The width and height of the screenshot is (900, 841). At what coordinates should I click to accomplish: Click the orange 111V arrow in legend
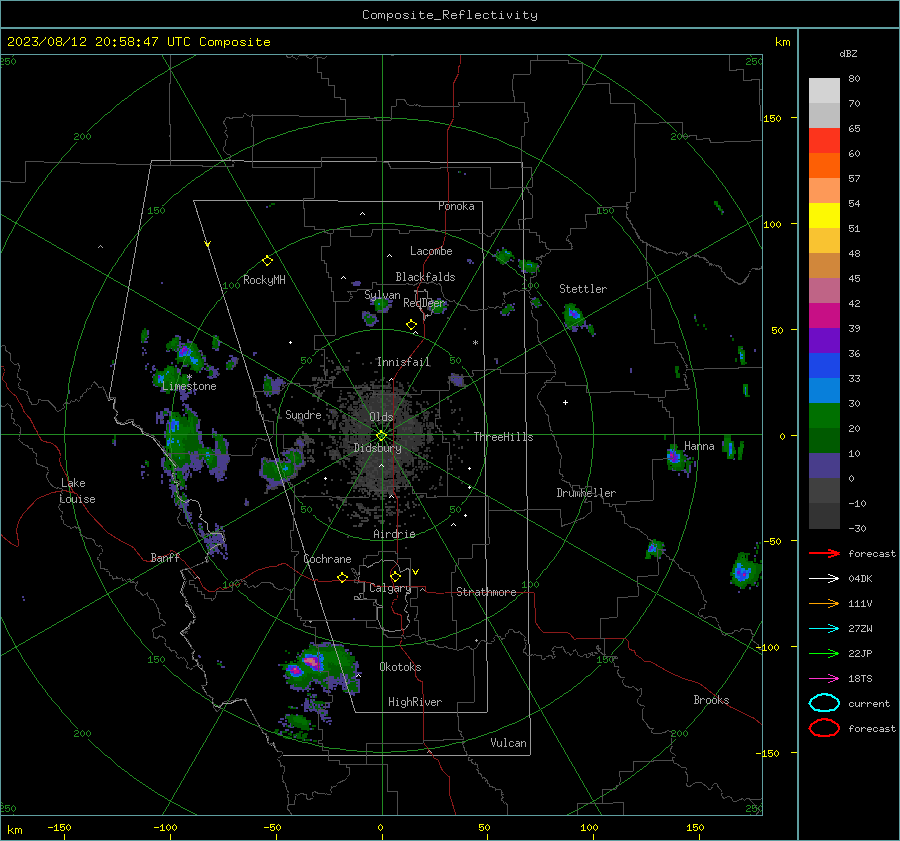pos(824,603)
